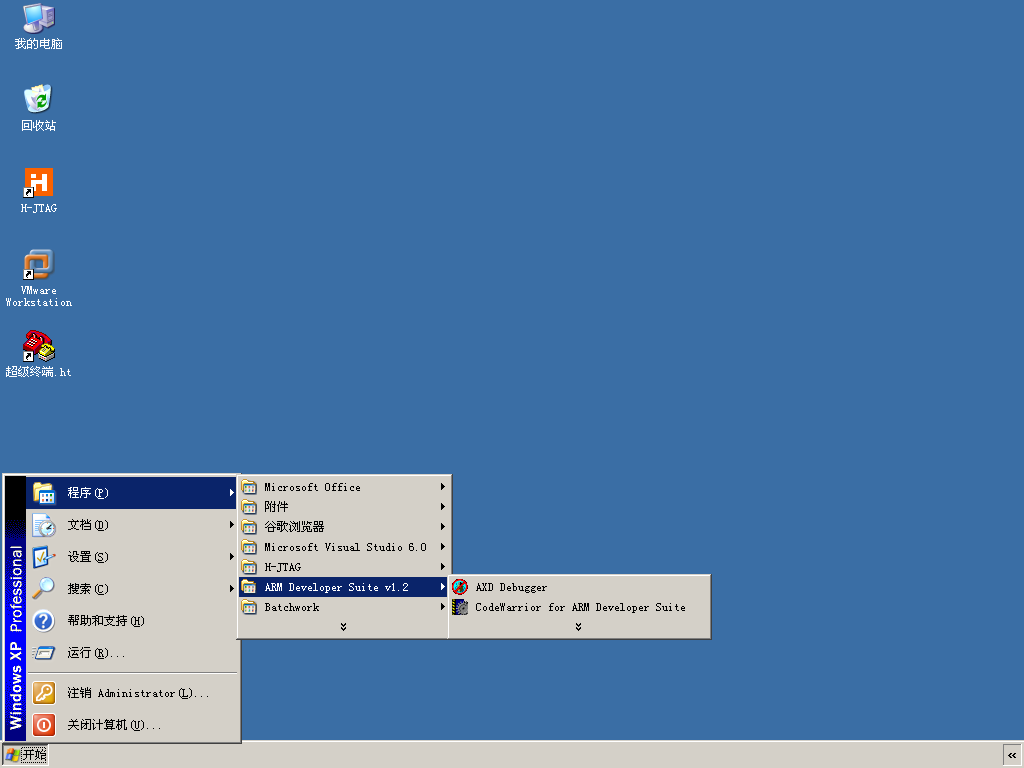The width and height of the screenshot is (1024, 768).
Task: Launch CodeWarrior for ARM Developer Suite
Action: 579,607
